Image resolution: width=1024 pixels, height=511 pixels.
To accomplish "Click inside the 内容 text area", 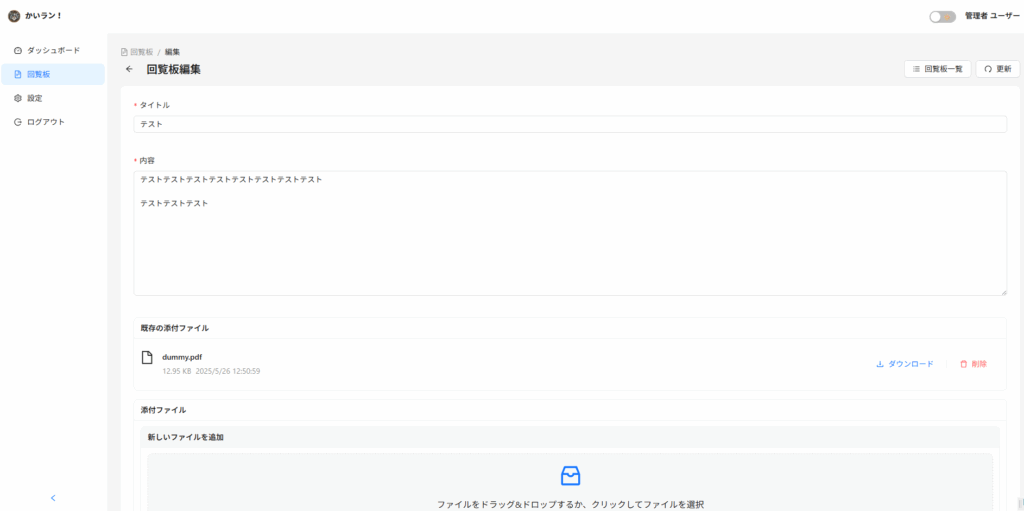I will tap(570, 233).
